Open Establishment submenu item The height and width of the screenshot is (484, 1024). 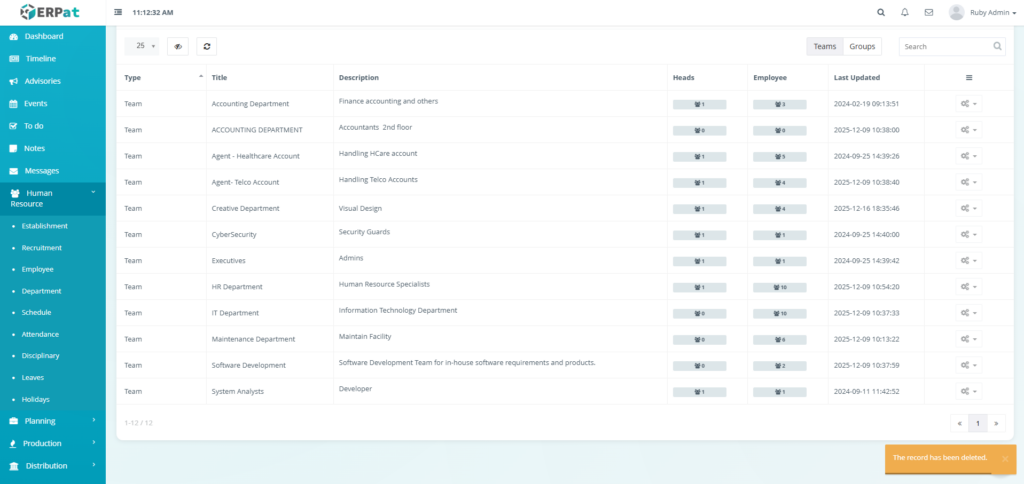click(44, 226)
